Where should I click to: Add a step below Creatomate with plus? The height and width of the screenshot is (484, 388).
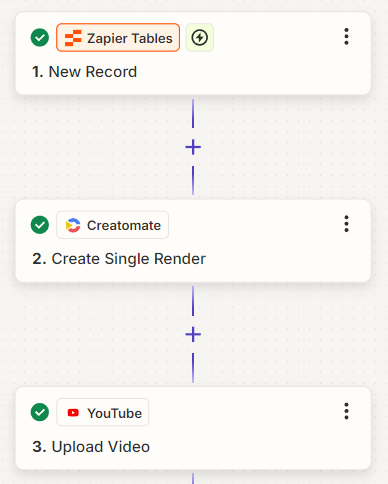193,334
